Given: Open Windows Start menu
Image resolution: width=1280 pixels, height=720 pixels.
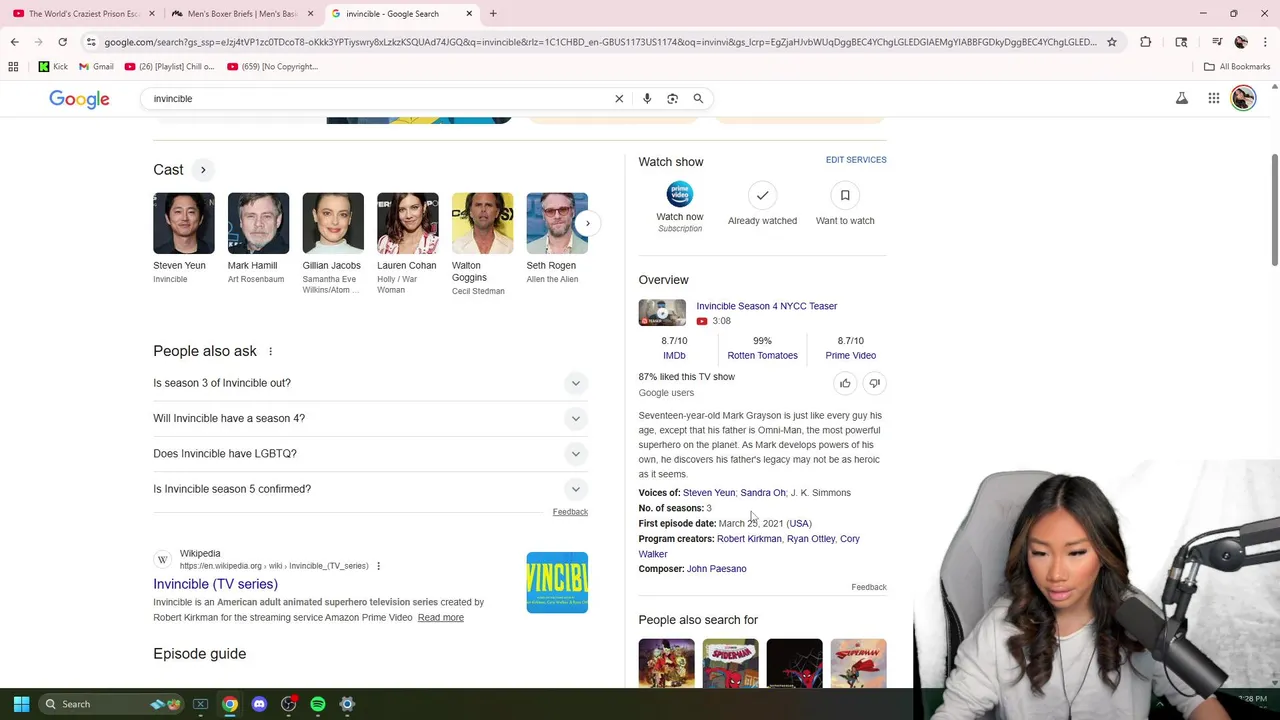Looking at the screenshot, I should pyautogui.click(x=21, y=704).
